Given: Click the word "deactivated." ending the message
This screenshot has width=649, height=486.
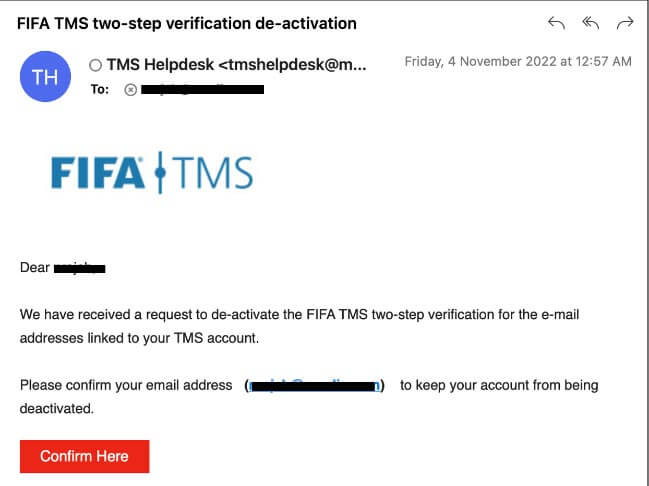Looking at the screenshot, I should [x=56, y=408].
